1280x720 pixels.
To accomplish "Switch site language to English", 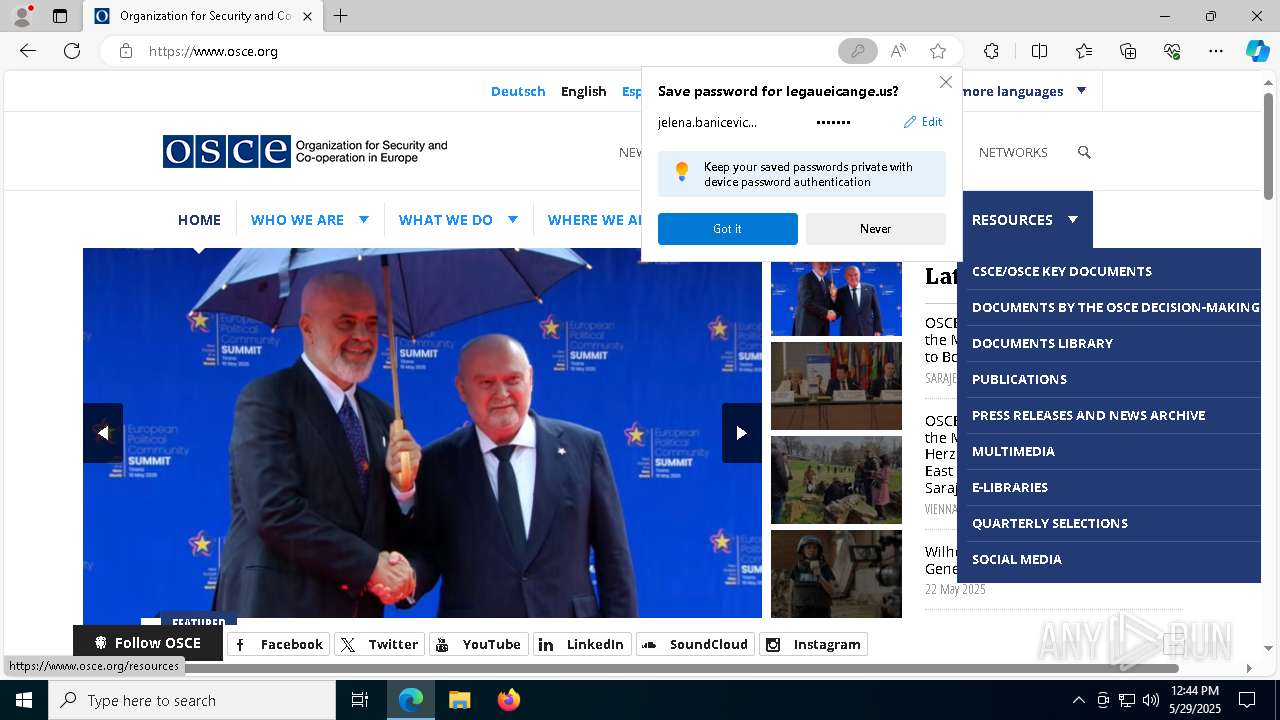I will pos(584,91).
